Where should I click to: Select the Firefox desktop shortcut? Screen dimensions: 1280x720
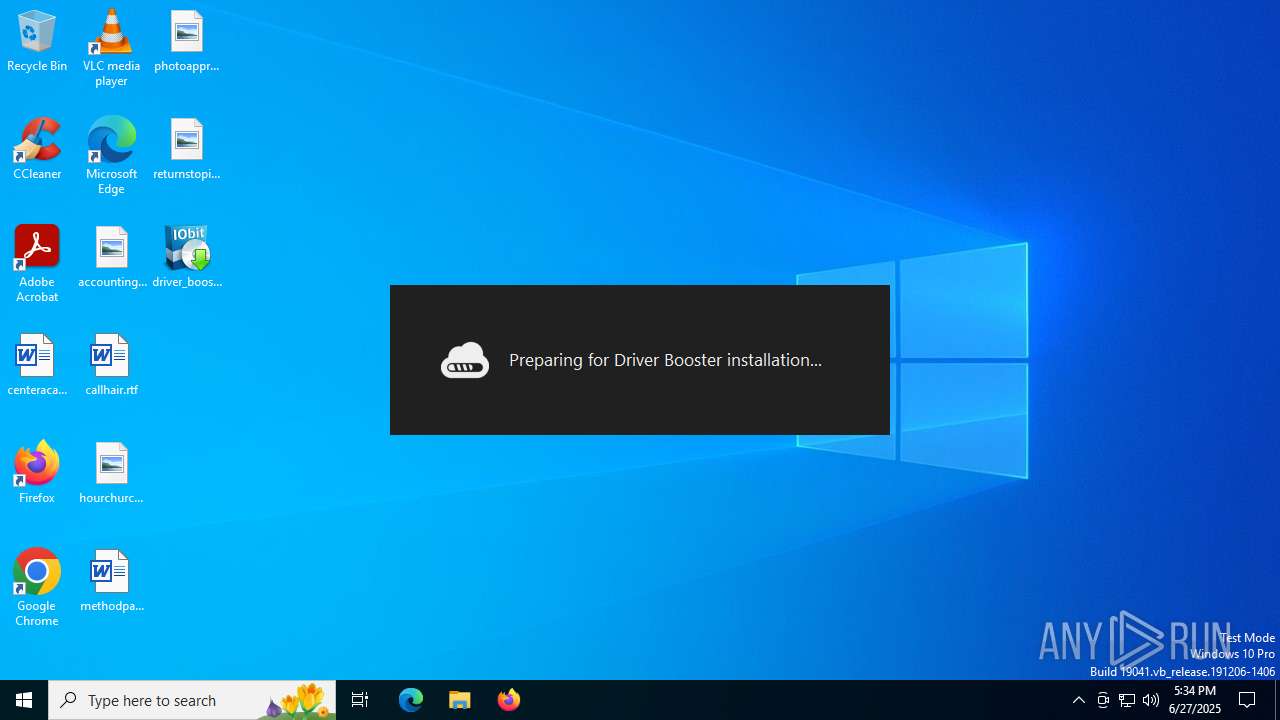point(37,472)
